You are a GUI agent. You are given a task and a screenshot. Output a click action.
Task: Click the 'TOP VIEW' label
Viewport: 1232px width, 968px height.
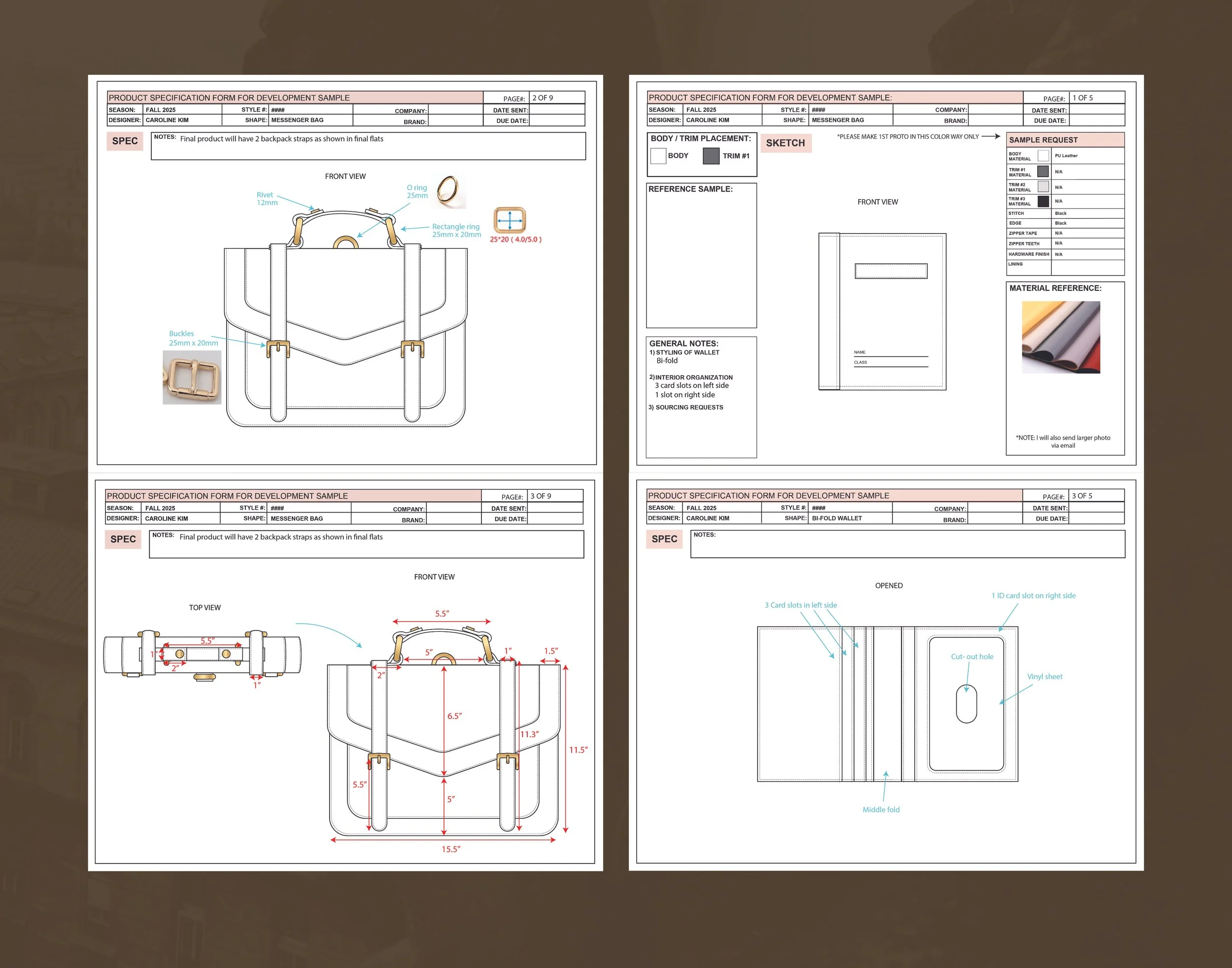(205, 608)
